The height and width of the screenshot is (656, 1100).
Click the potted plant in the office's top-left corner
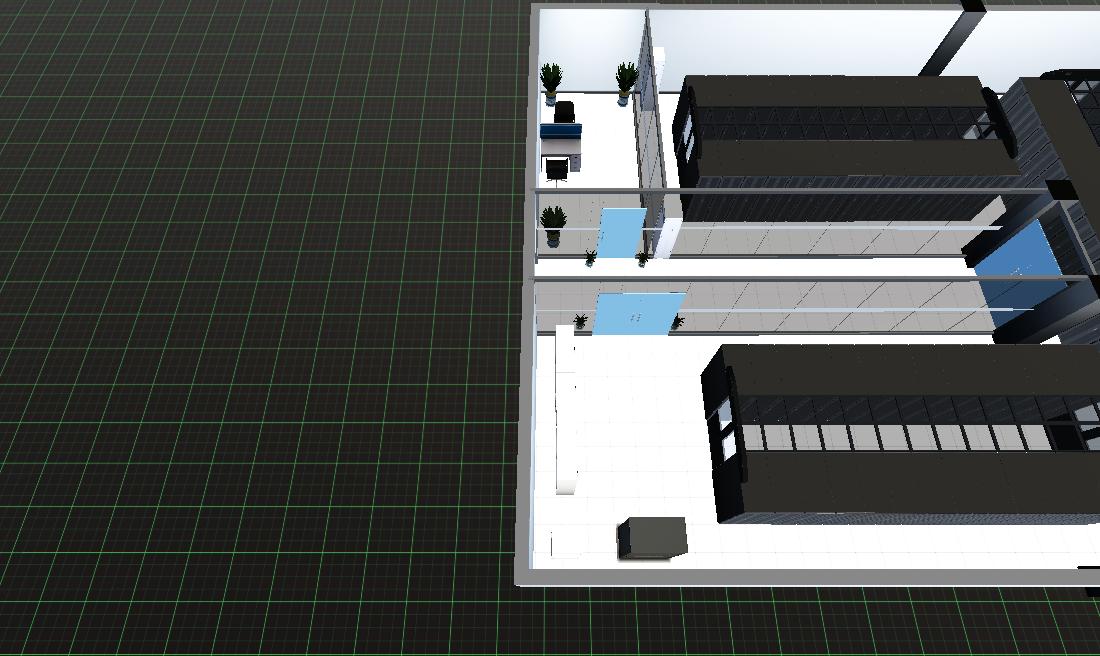point(550,82)
